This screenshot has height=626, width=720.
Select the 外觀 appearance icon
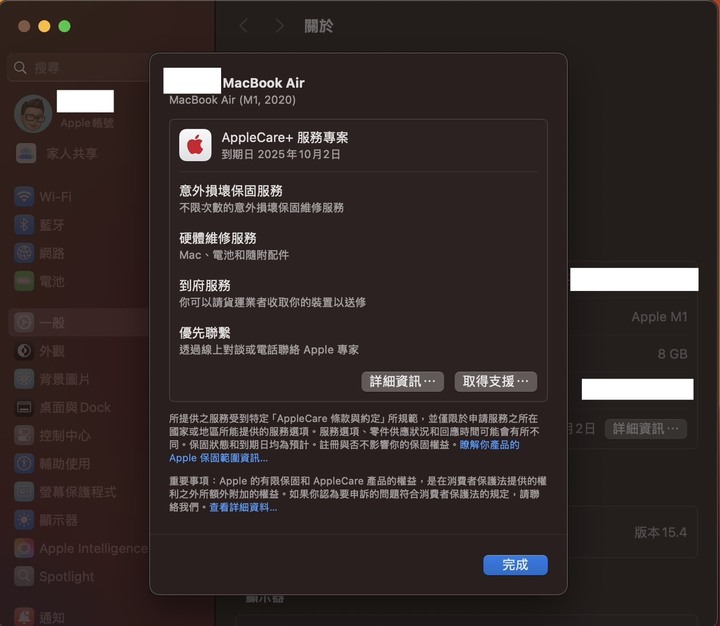pos(24,351)
